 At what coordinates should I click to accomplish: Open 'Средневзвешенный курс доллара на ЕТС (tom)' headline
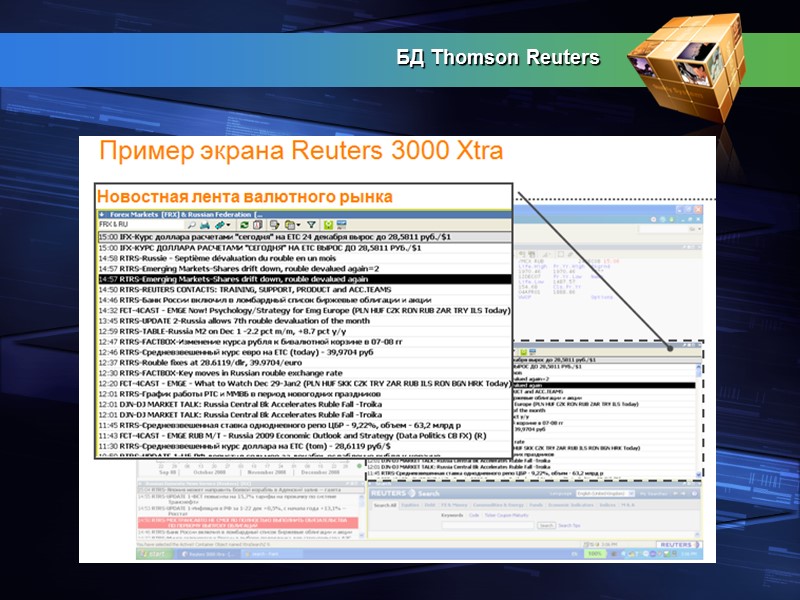(x=305, y=446)
